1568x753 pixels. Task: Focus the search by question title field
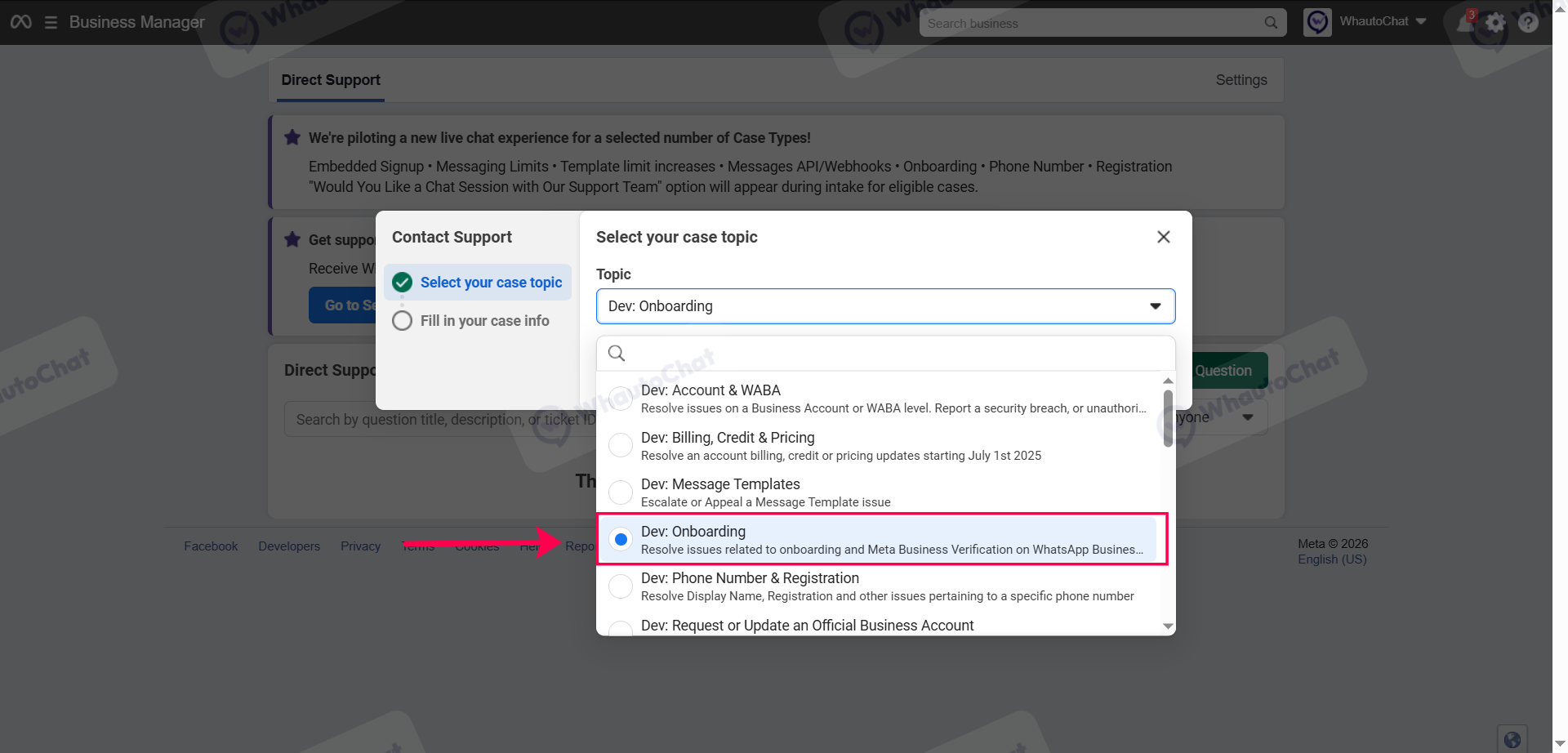[441, 419]
